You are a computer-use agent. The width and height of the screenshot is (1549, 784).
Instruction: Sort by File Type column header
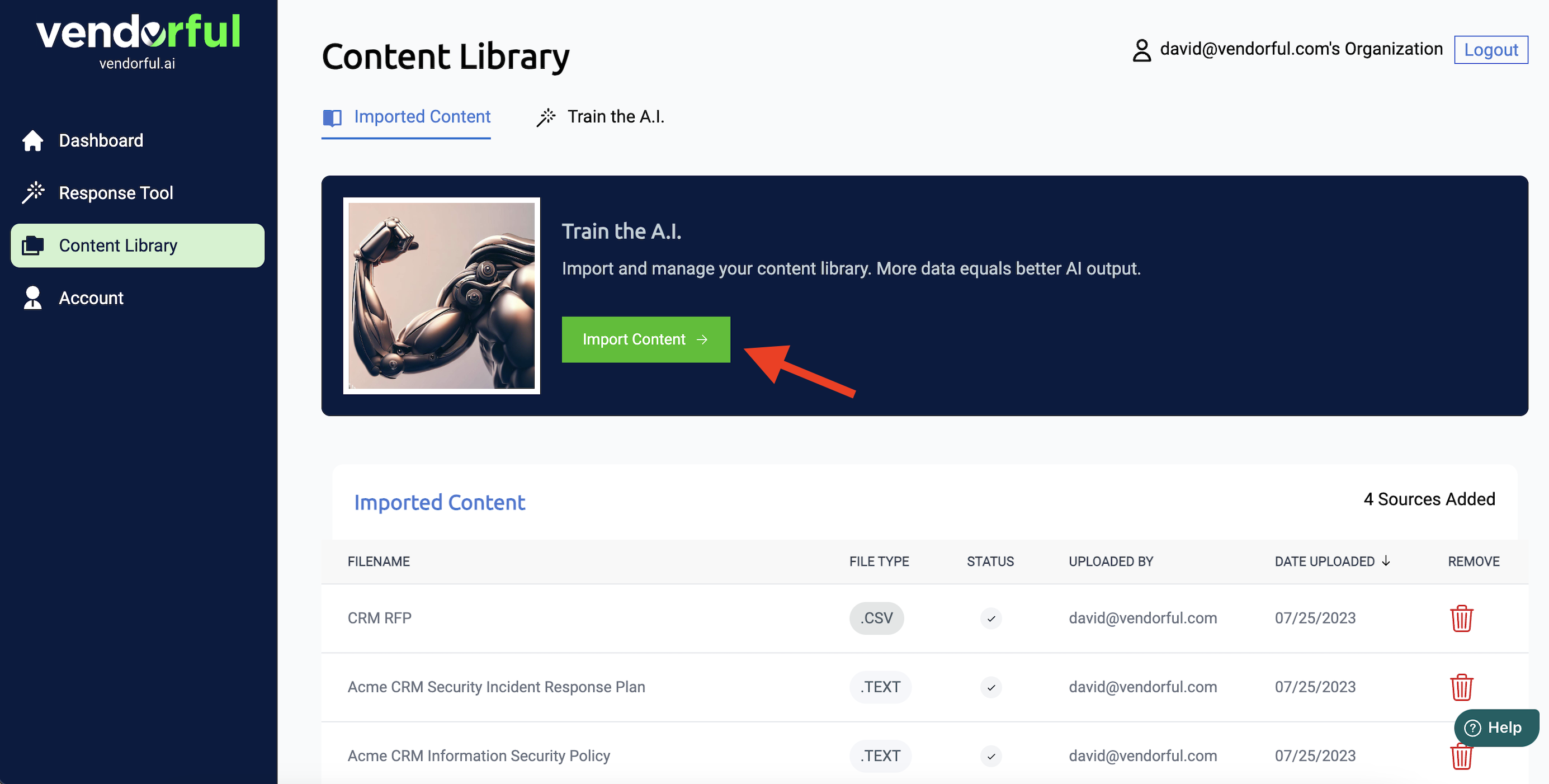(879, 561)
